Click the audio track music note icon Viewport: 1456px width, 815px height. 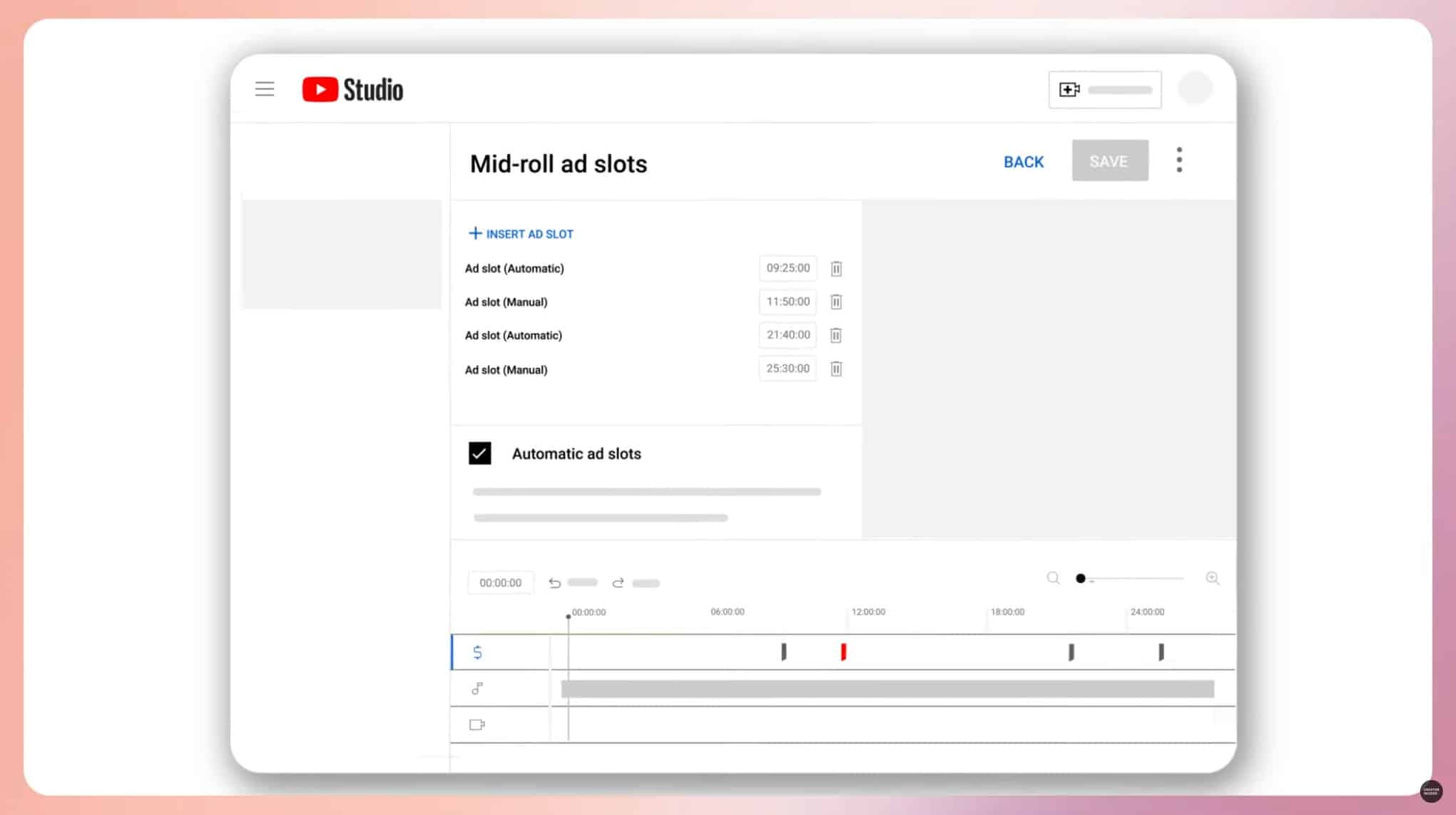coord(477,689)
